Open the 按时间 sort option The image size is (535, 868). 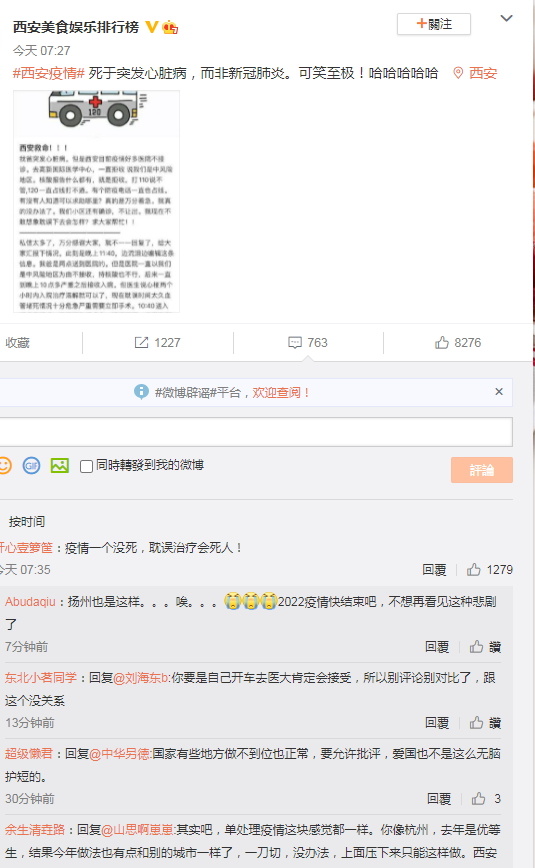click(27, 521)
